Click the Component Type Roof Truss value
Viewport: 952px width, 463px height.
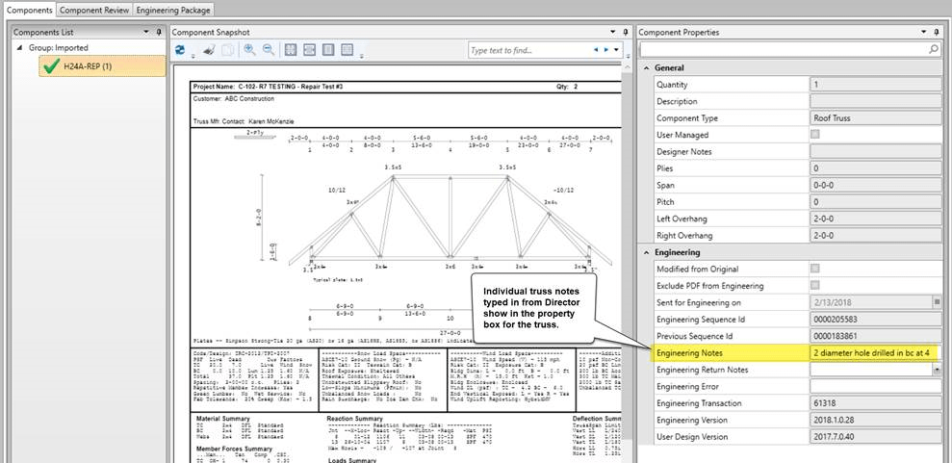tap(876, 118)
